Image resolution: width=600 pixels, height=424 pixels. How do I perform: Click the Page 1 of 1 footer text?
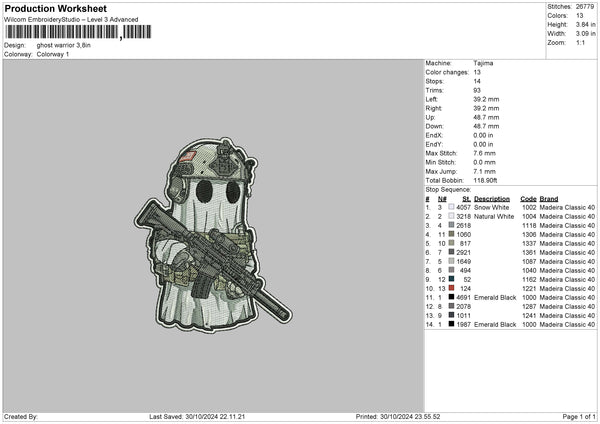pos(576,416)
